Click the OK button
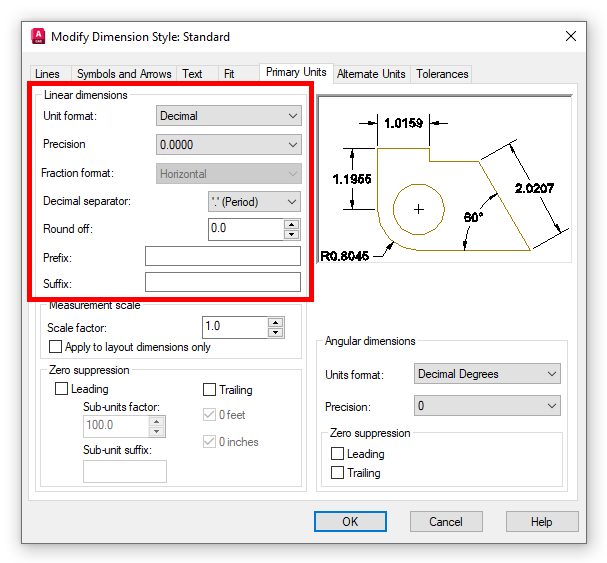607x563 pixels. [350, 522]
